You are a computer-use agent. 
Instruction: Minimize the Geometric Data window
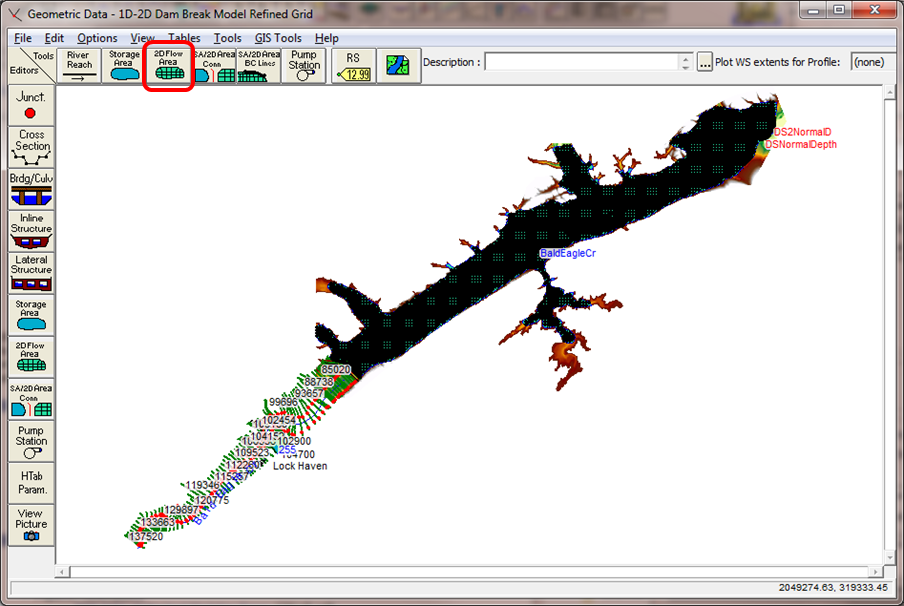point(813,11)
